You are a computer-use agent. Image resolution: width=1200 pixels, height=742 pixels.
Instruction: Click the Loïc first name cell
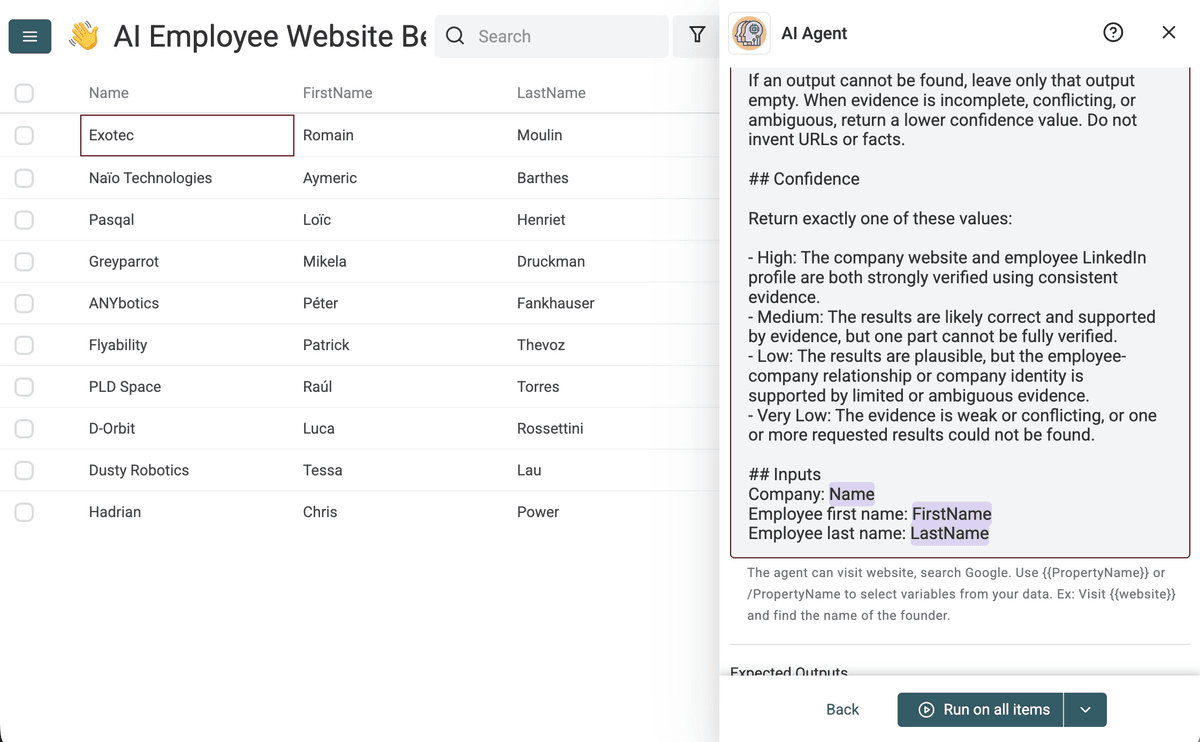[x=401, y=220]
